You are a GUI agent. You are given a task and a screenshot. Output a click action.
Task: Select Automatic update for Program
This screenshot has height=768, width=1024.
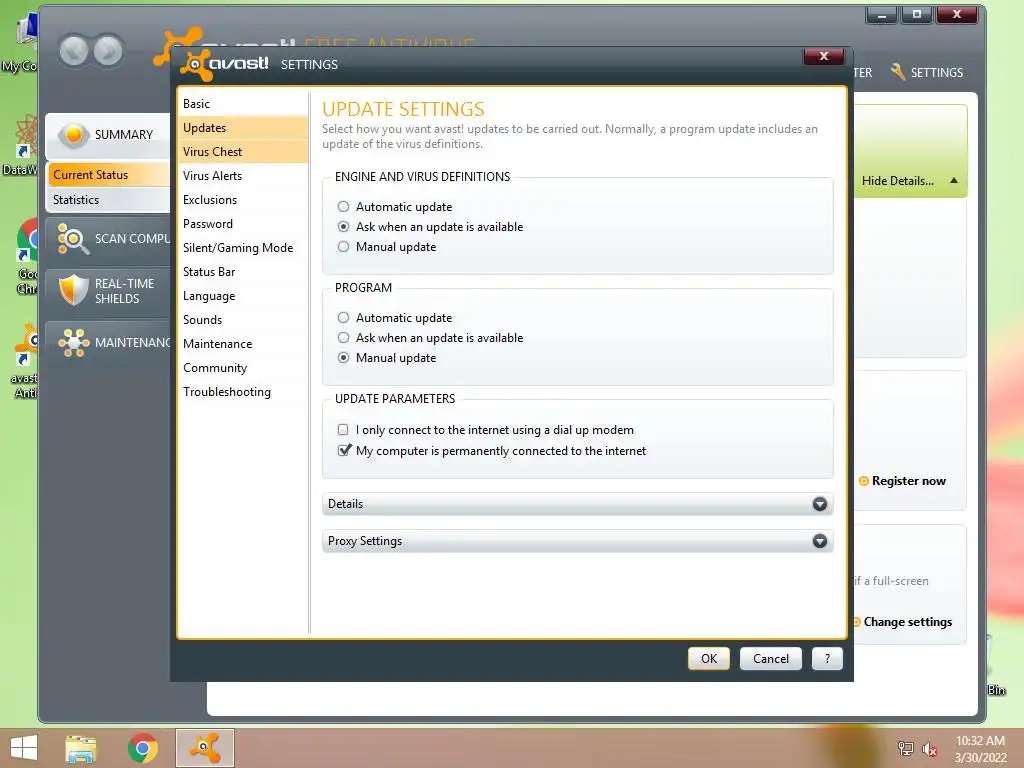point(344,318)
